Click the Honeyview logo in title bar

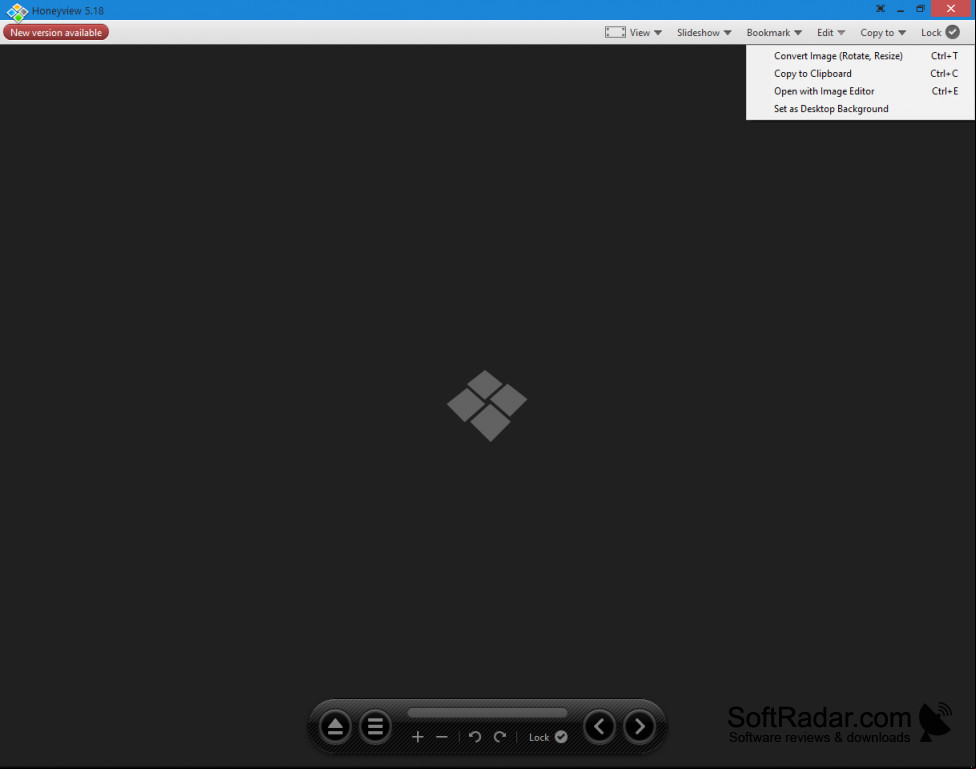coord(17,11)
